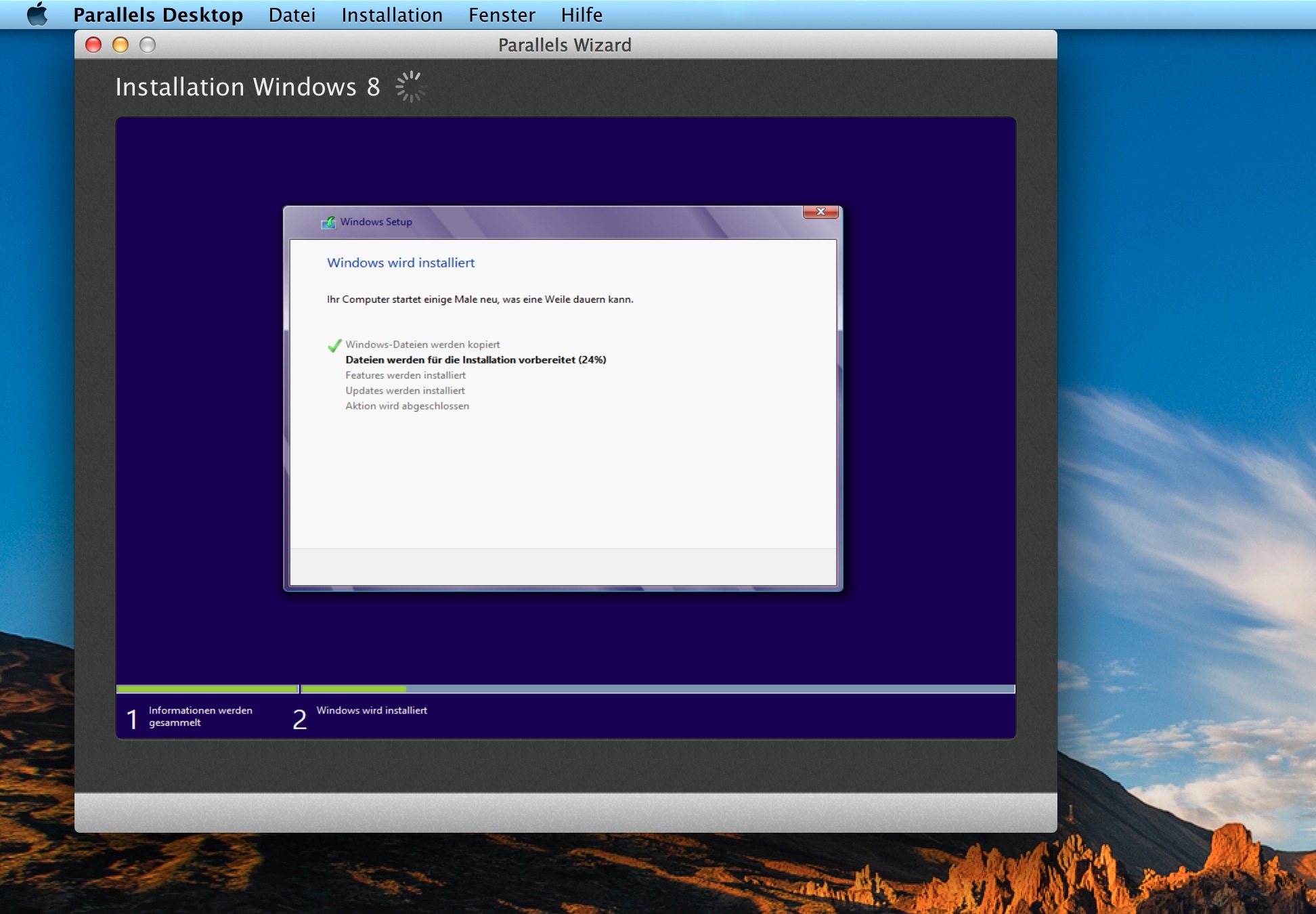The image size is (1316, 914).
Task: Click step number 1 indicator
Action: tap(133, 719)
